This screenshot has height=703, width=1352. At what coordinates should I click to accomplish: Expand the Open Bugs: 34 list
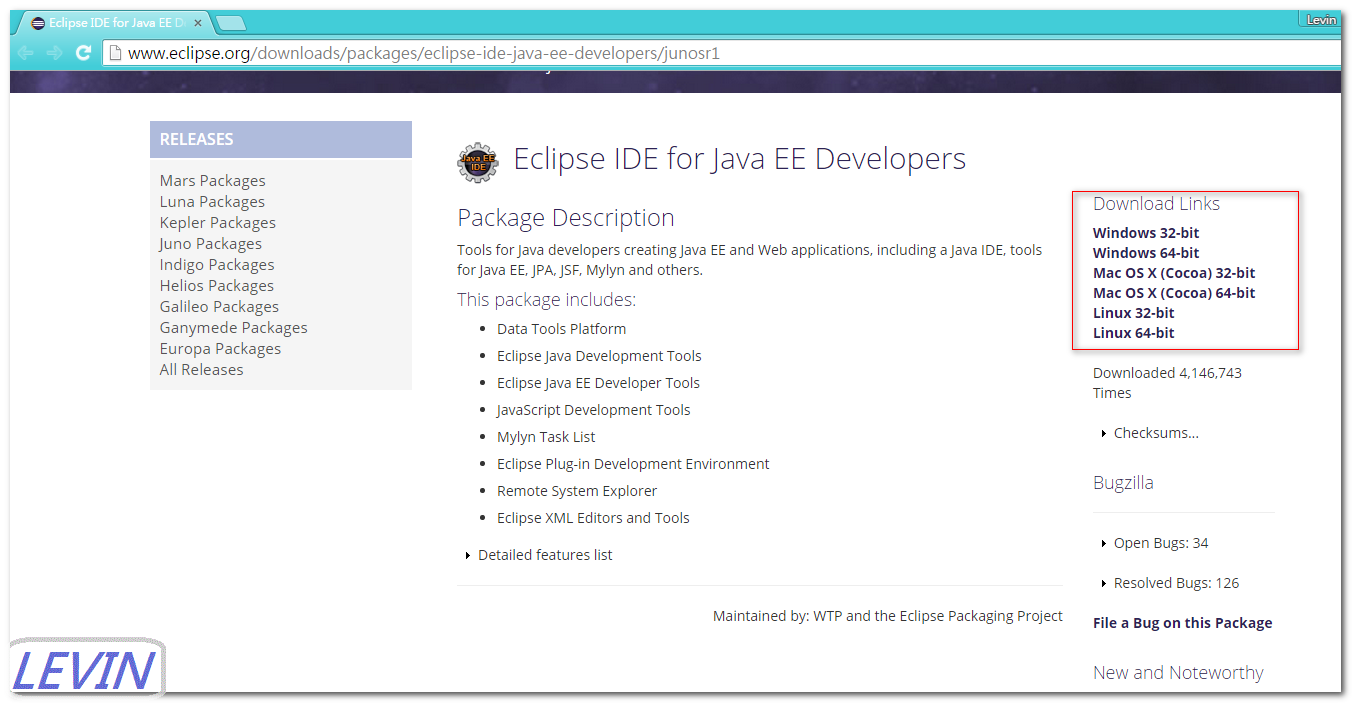point(1155,543)
